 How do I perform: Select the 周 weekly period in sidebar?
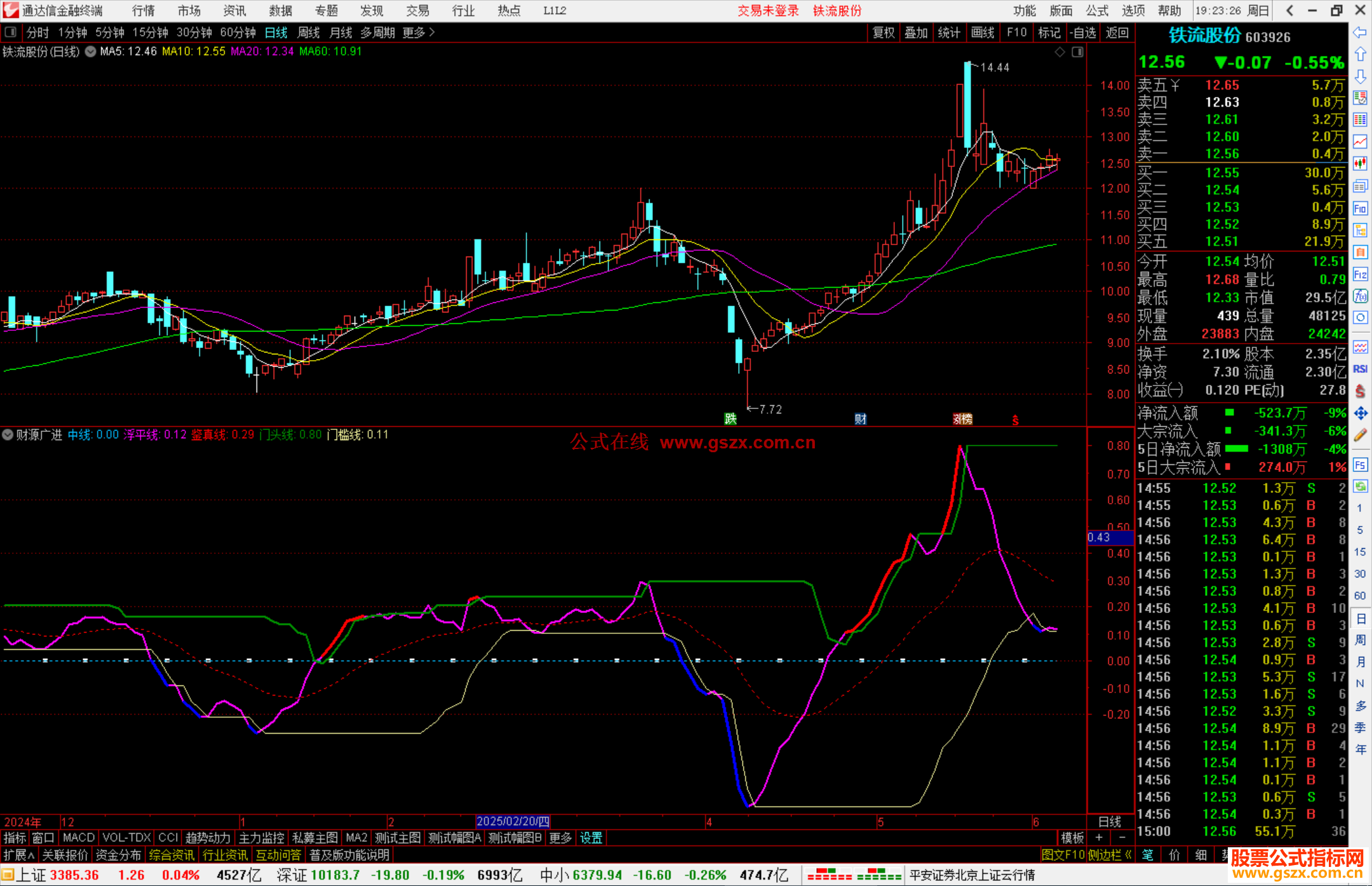tap(1360, 640)
